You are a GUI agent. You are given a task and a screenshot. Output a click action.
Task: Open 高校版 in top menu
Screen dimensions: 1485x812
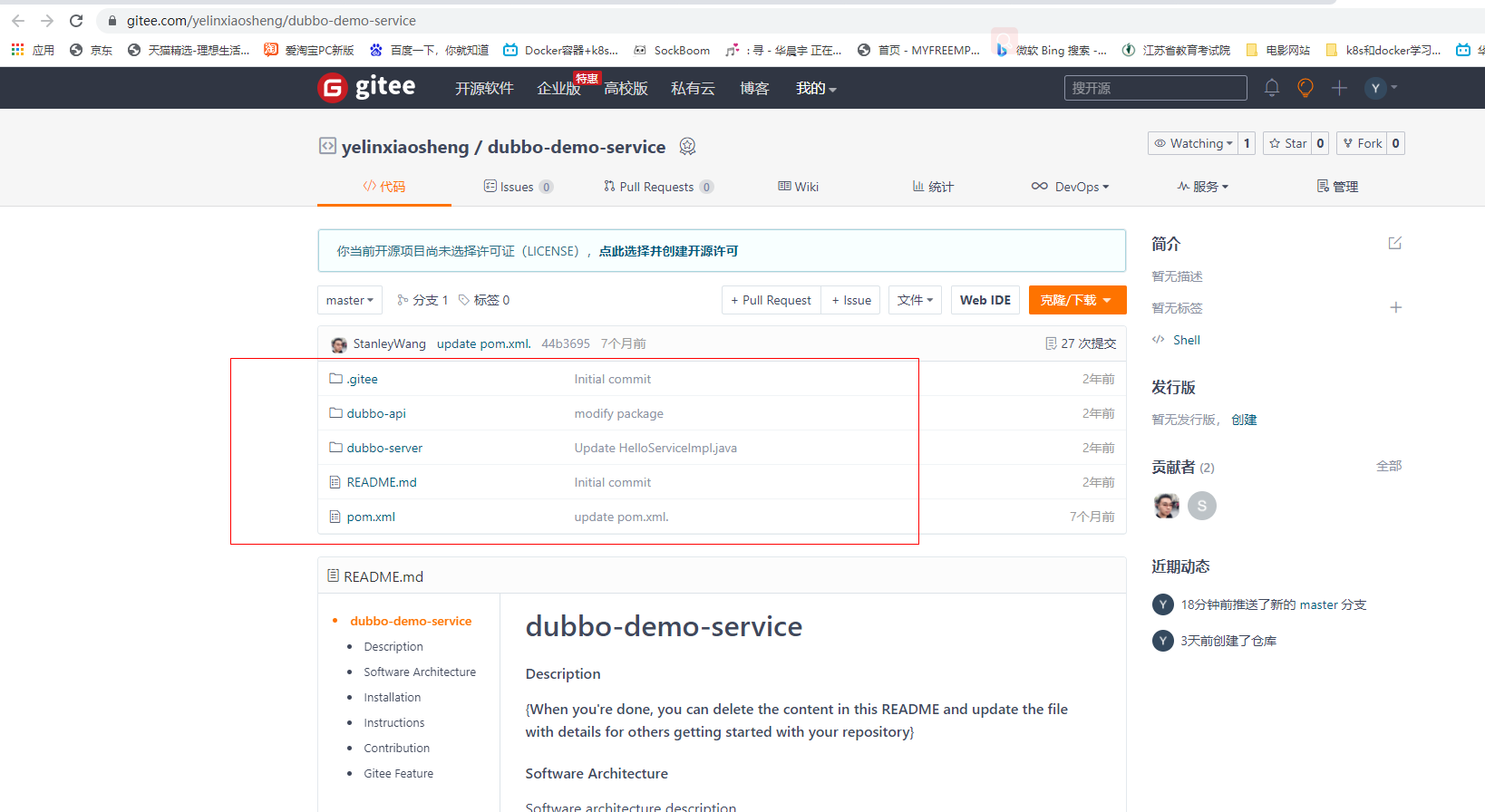coord(626,88)
